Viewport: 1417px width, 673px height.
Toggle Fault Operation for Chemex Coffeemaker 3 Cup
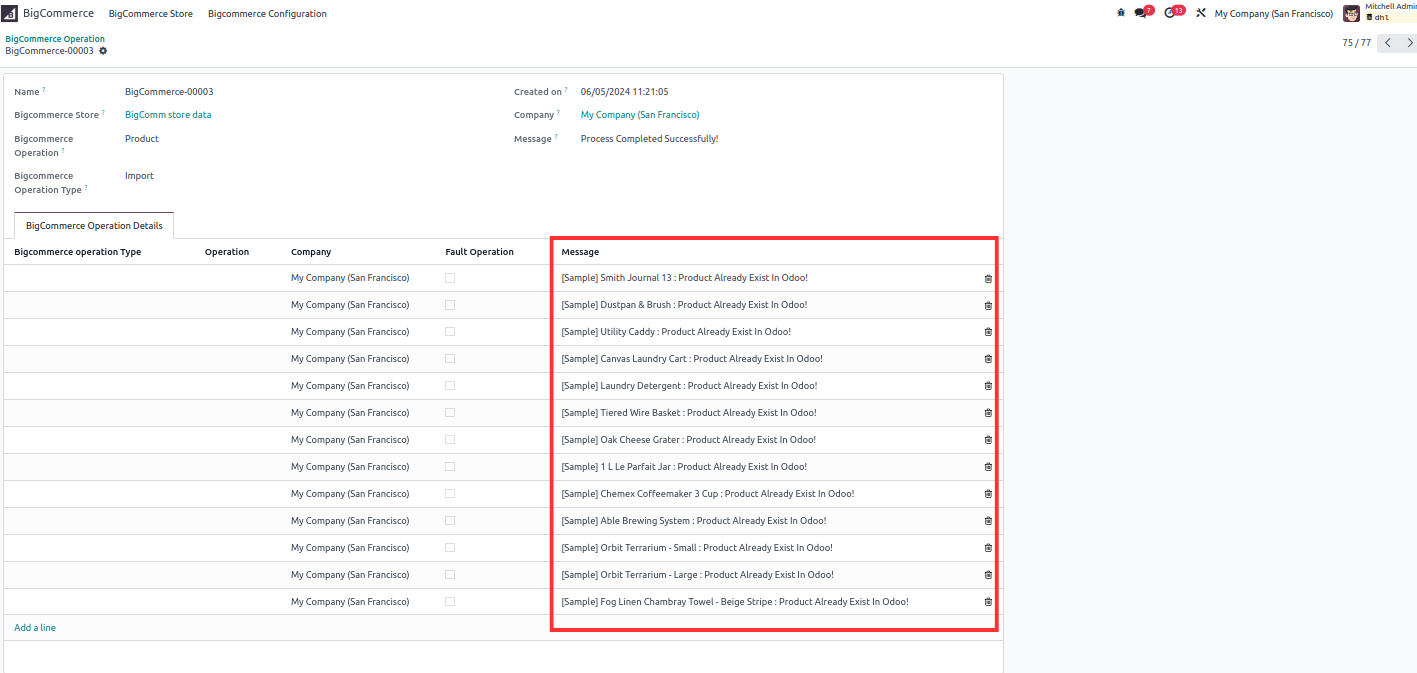(450, 494)
